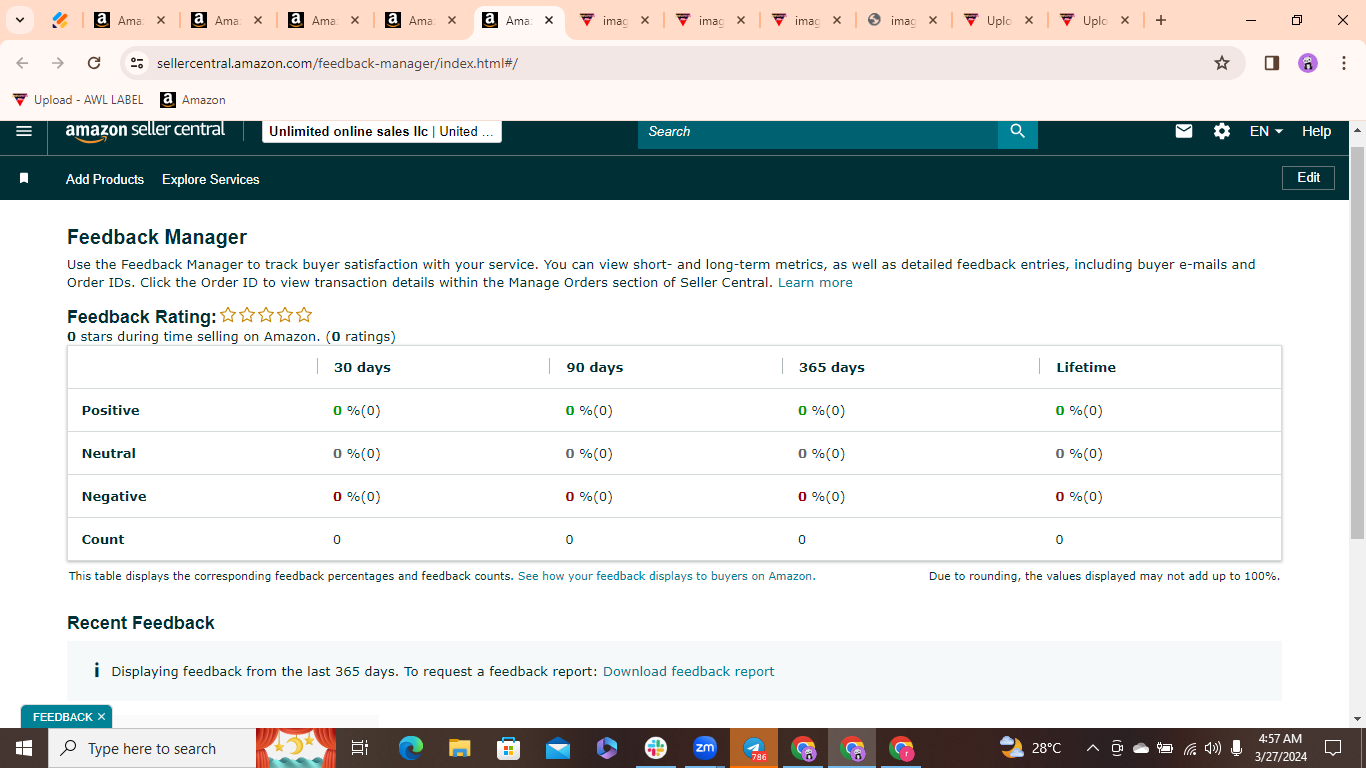
Task: Click the Microsoft Store taskbar icon
Action: coord(509,748)
